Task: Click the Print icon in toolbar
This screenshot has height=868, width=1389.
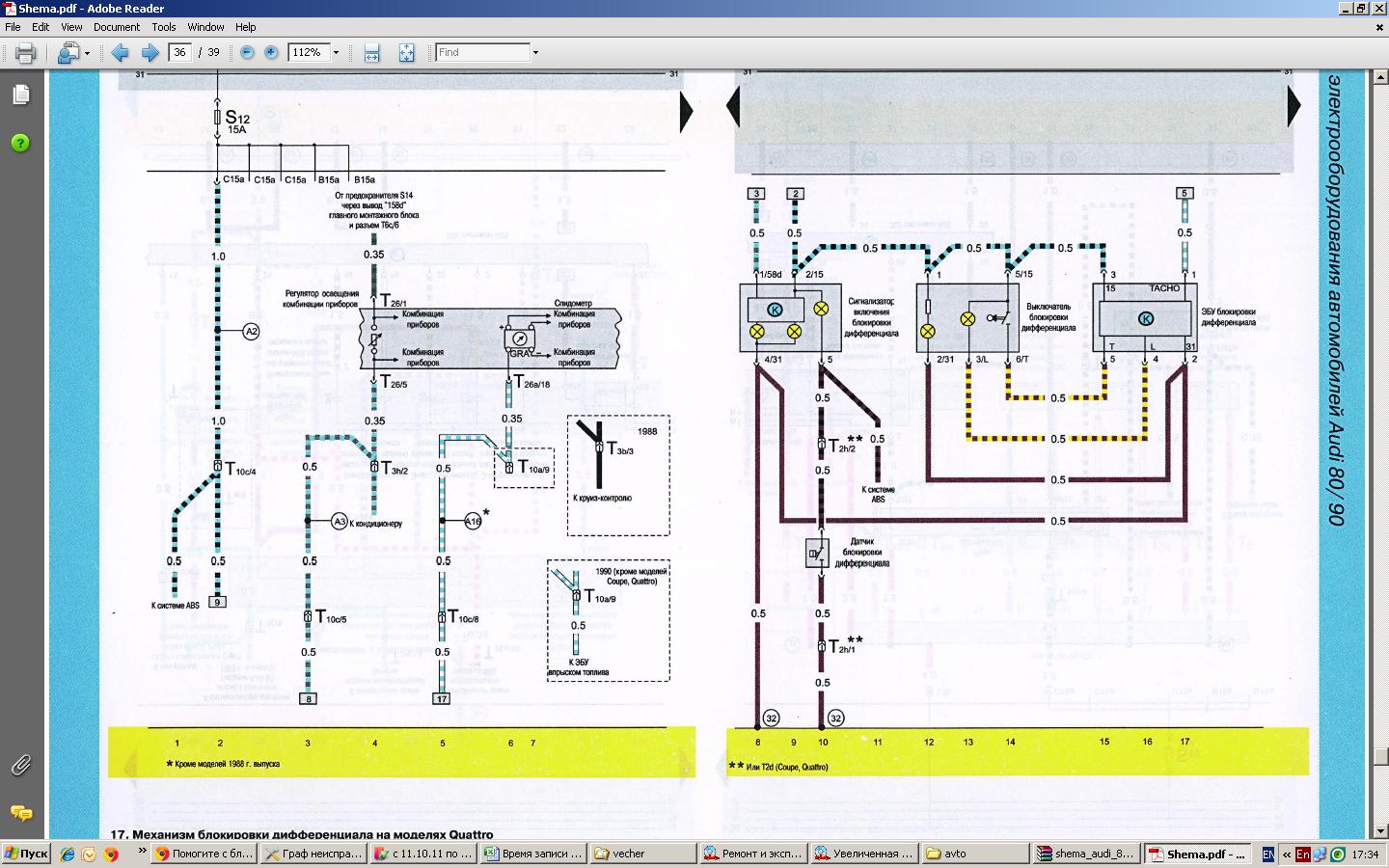Action: [x=26, y=53]
